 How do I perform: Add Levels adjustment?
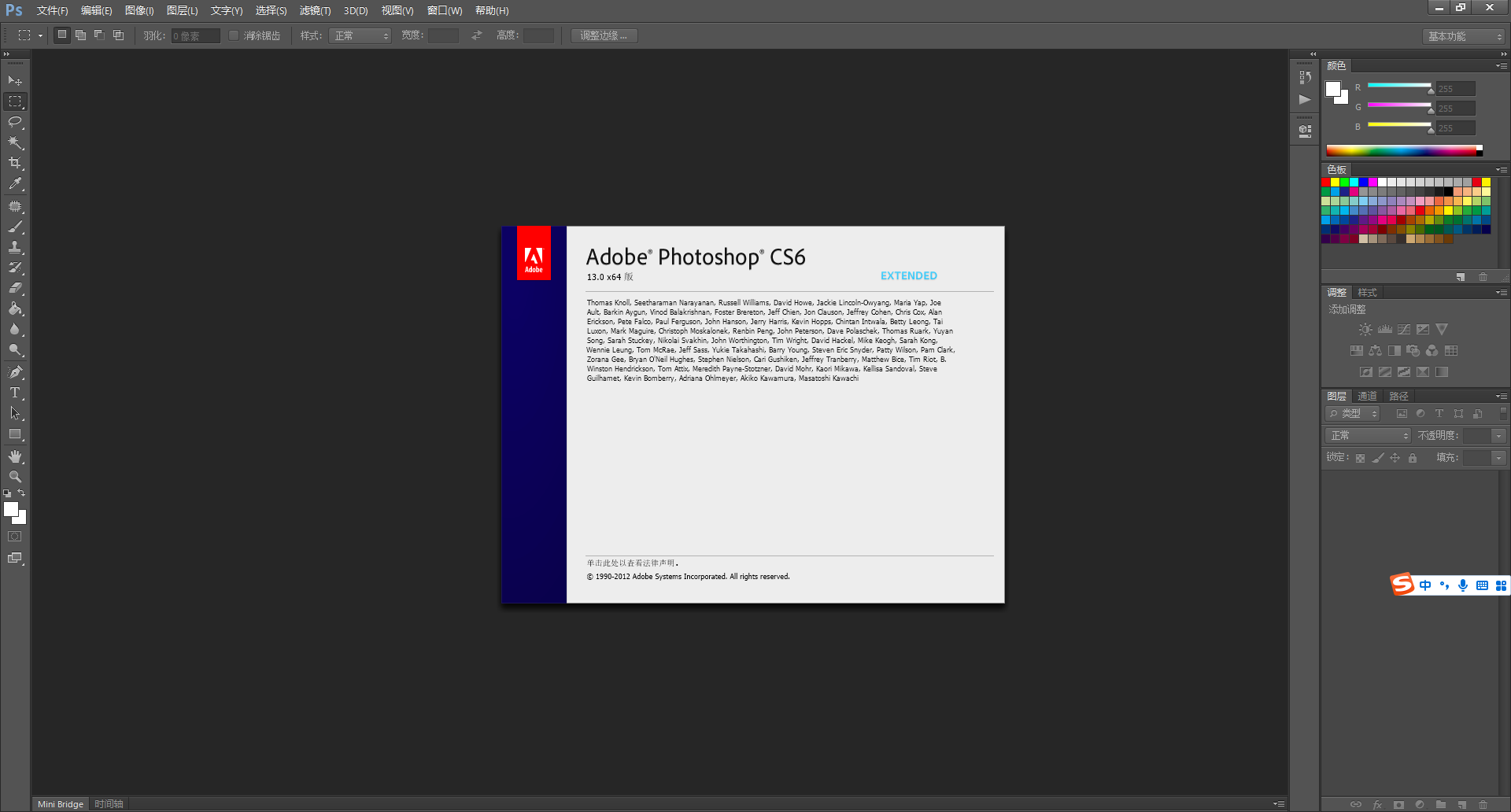tap(1385, 330)
